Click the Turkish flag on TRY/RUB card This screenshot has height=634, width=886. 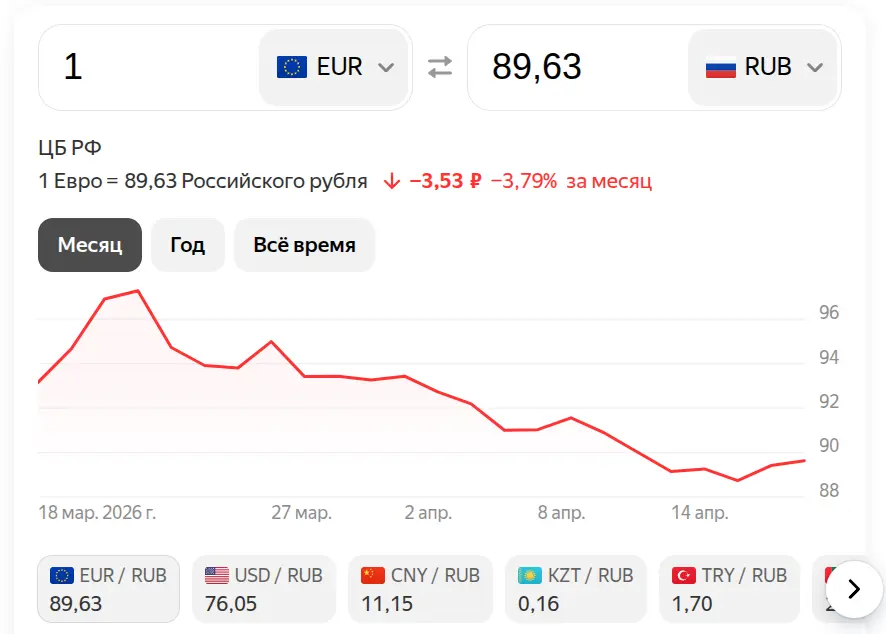pos(683,575)
